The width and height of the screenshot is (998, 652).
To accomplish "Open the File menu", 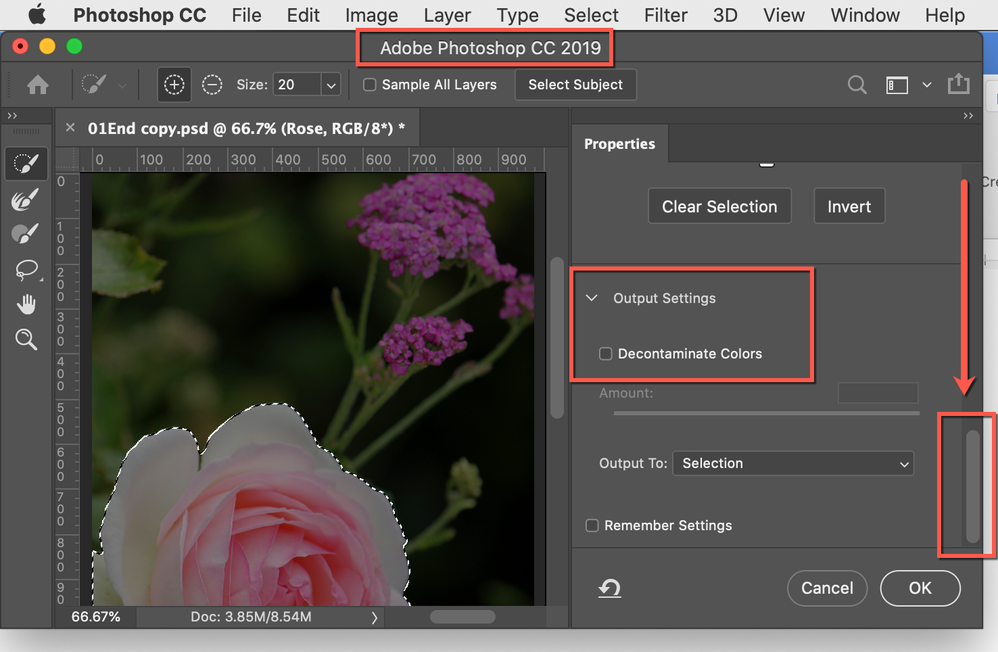I will tap(246, 15).
